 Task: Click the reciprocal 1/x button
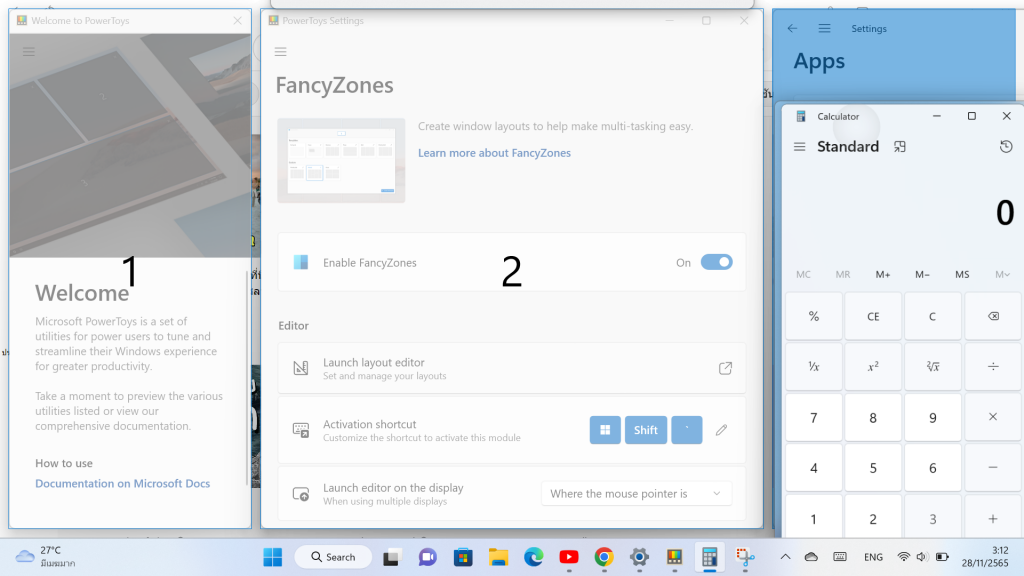[814, 366]
